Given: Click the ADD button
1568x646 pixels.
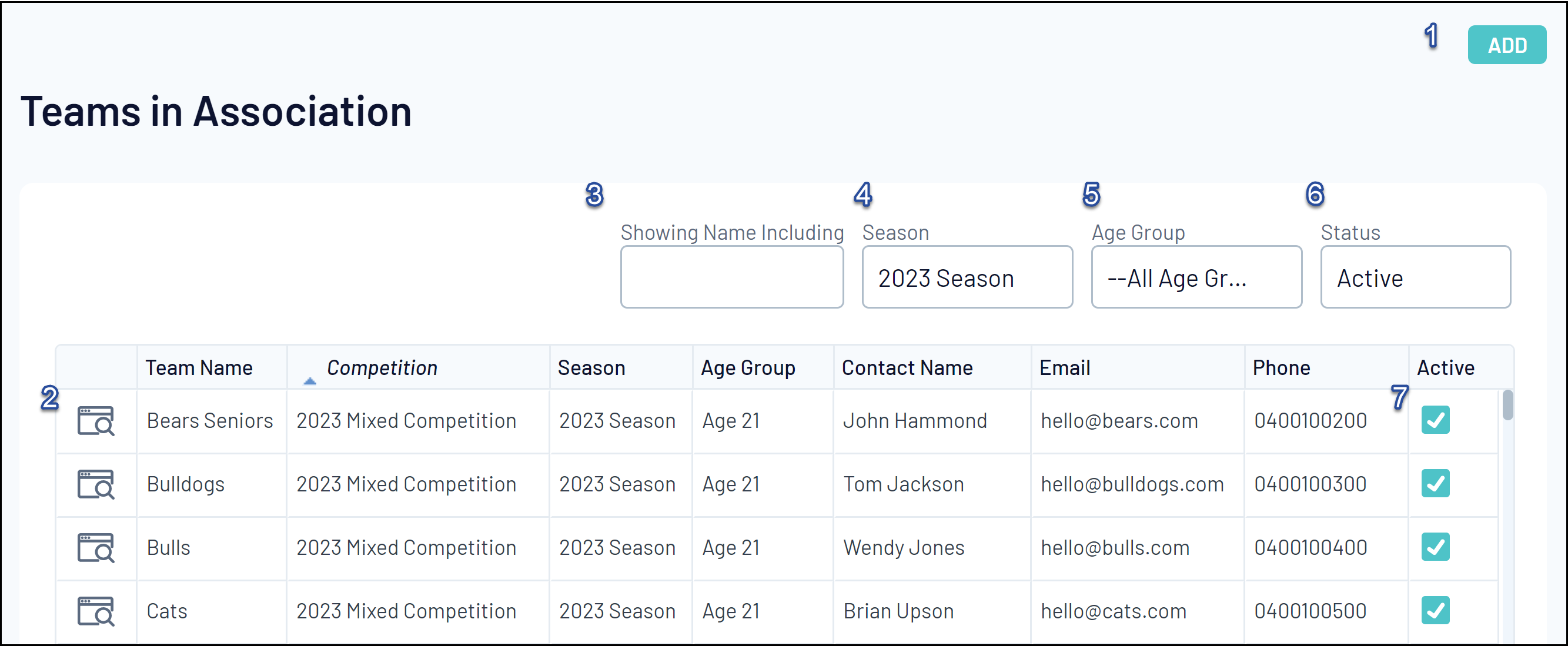Looking at the screenshot, I should coord(1506,45).
